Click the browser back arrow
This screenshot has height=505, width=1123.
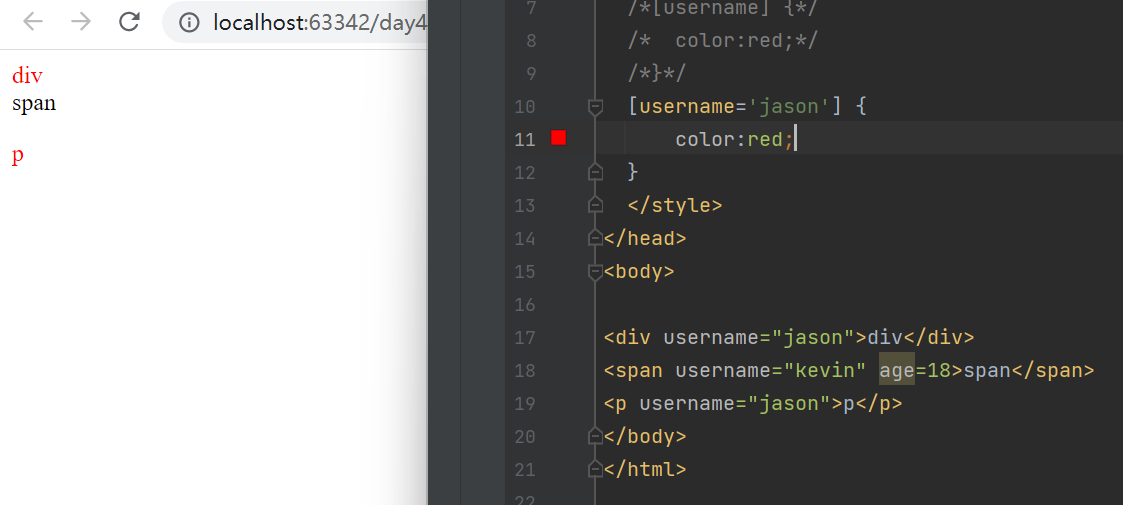33,22
